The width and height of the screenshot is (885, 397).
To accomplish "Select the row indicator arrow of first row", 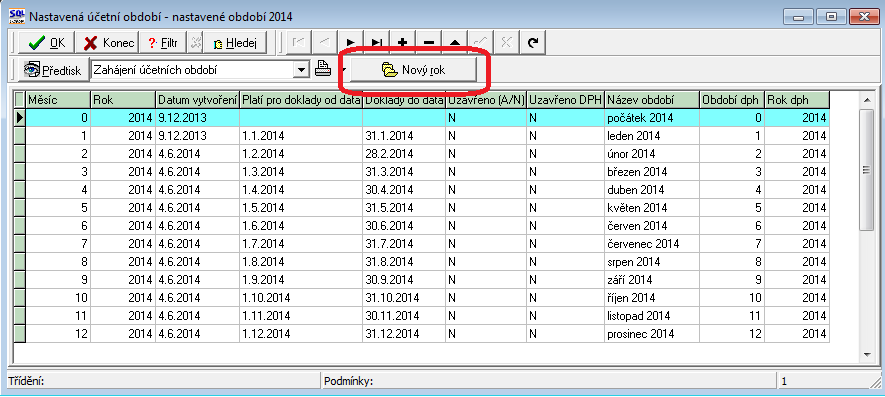I will 20,118.
